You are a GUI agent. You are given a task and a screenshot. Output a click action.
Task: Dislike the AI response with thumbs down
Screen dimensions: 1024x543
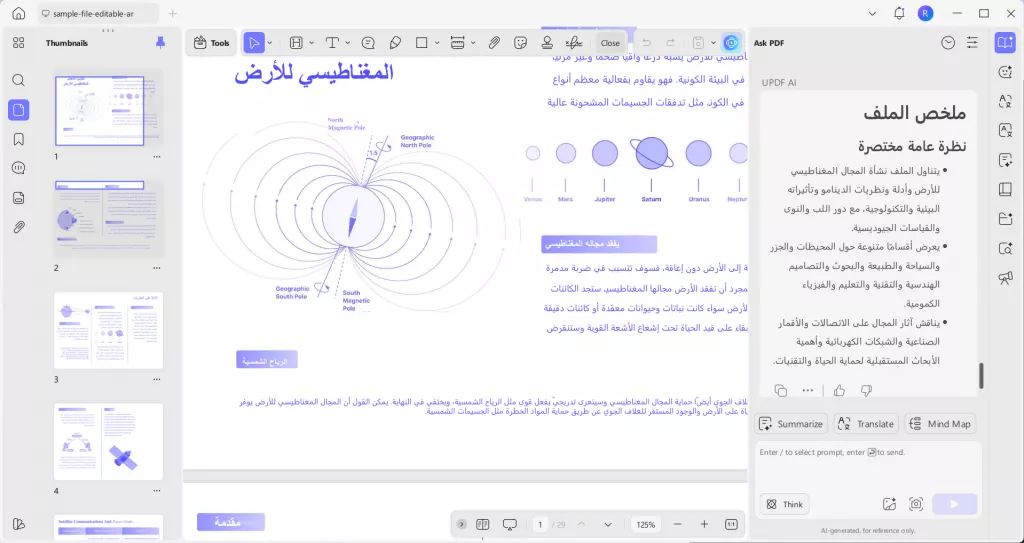coord(867,391)
